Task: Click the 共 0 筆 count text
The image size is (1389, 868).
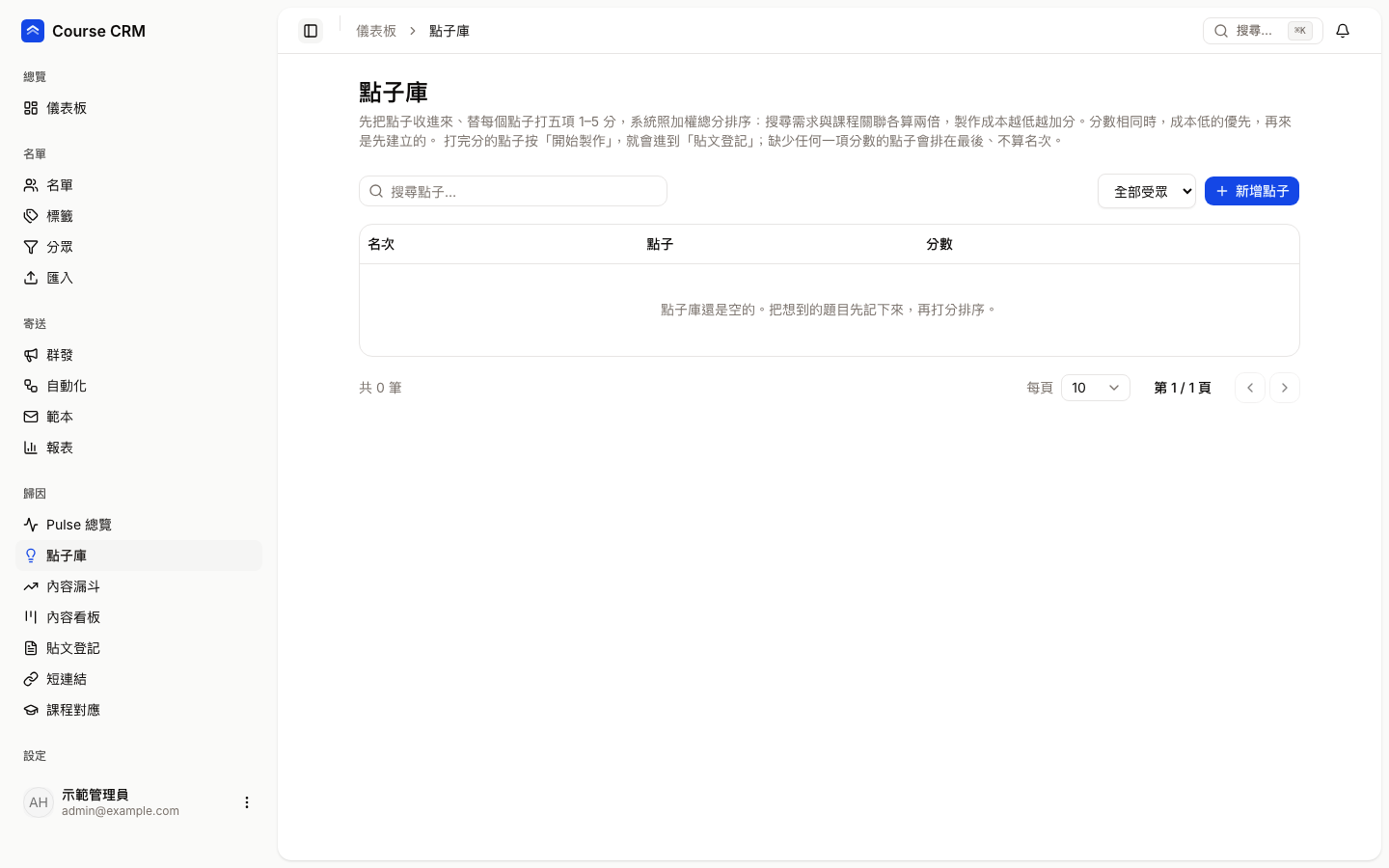Action: click(x=380, y=388)
